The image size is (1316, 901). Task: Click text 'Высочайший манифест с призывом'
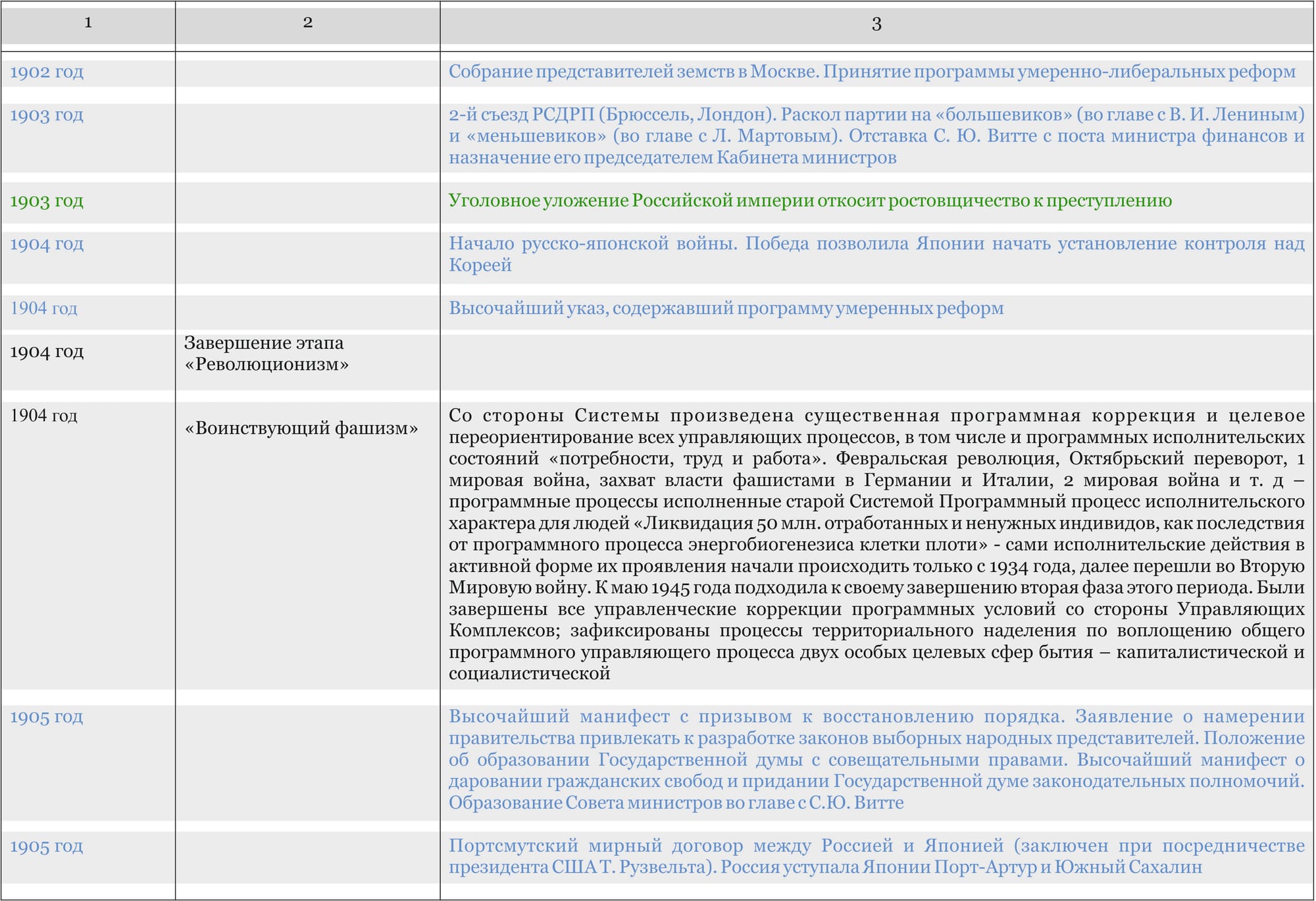(620, 716)
